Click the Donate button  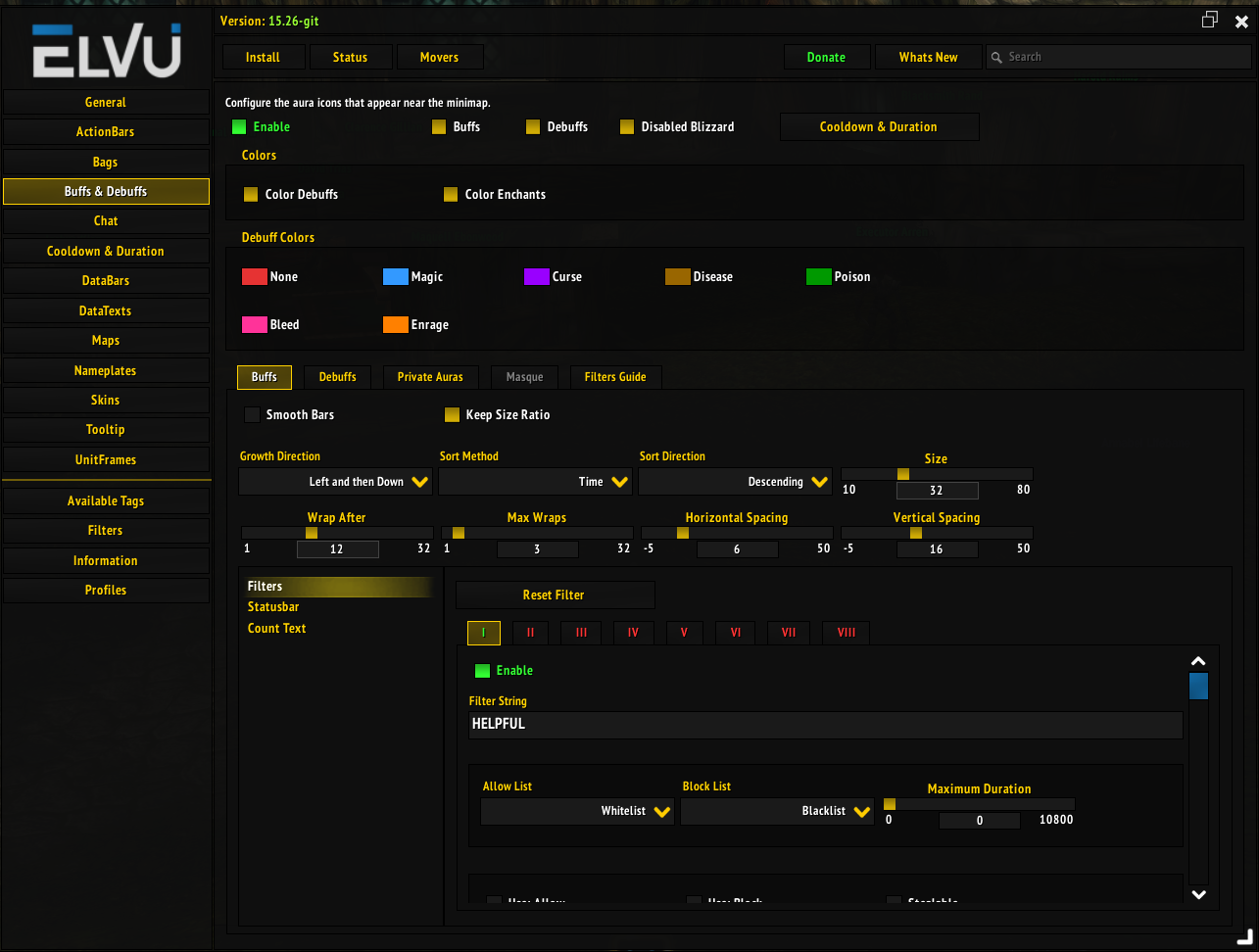(x=826, y=57)
